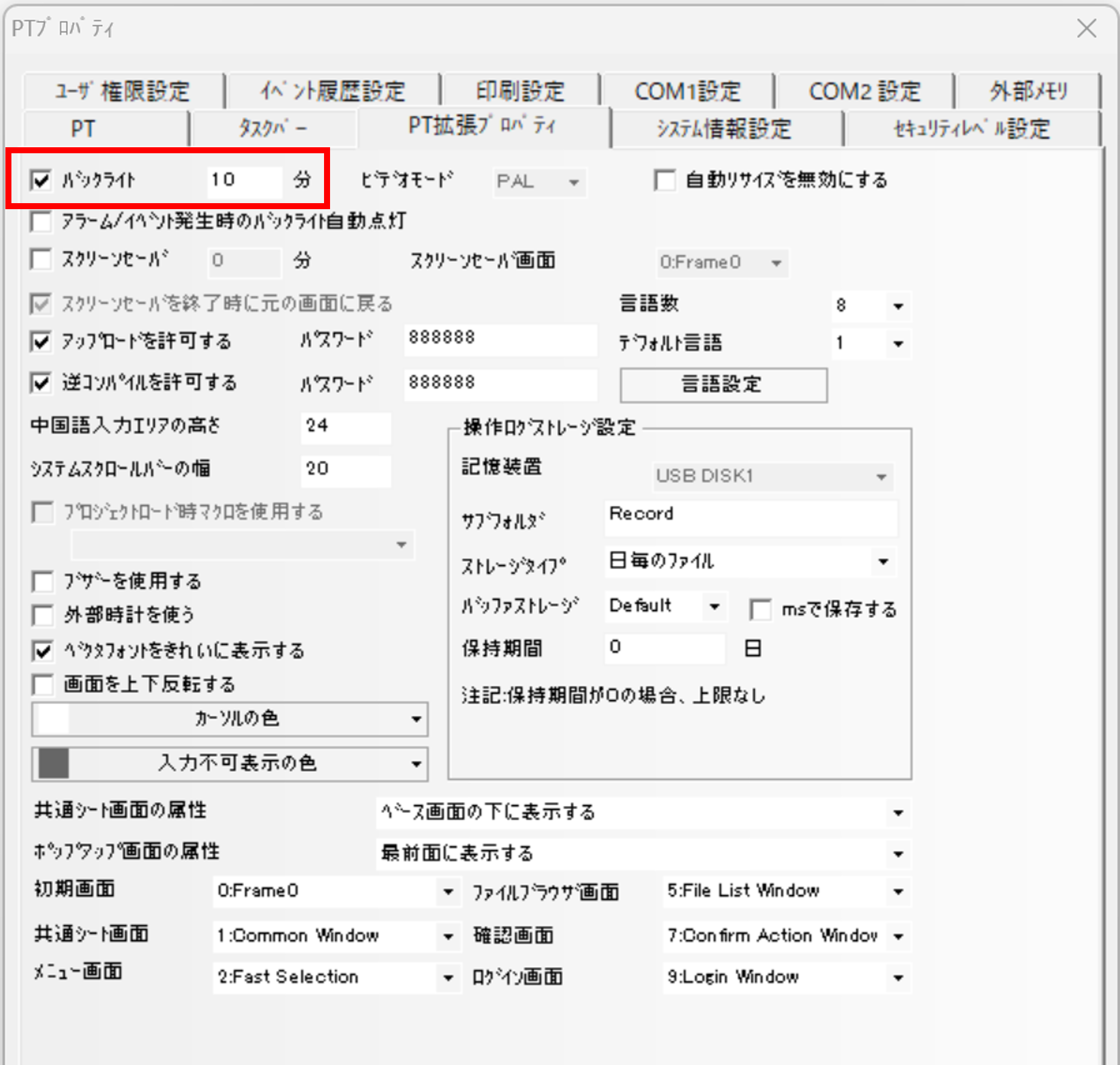Click the バックライト minutes input field
This screenshot has height=1065, width=1120.
(x=245, y=181)
